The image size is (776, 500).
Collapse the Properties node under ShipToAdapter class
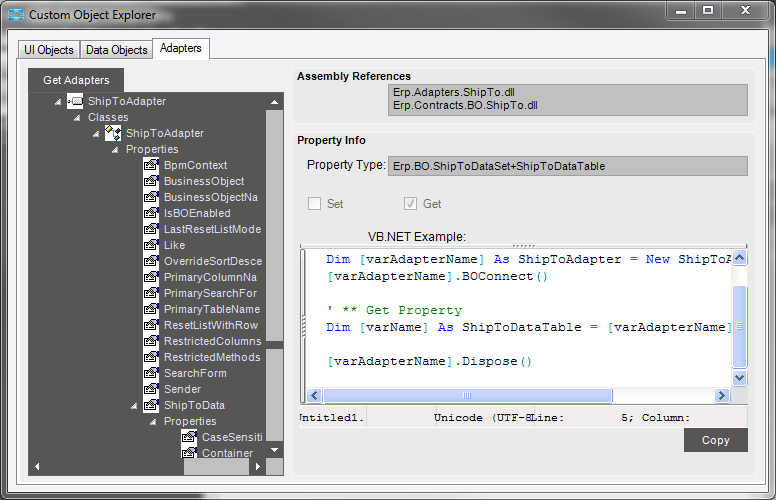pos(115,150)
